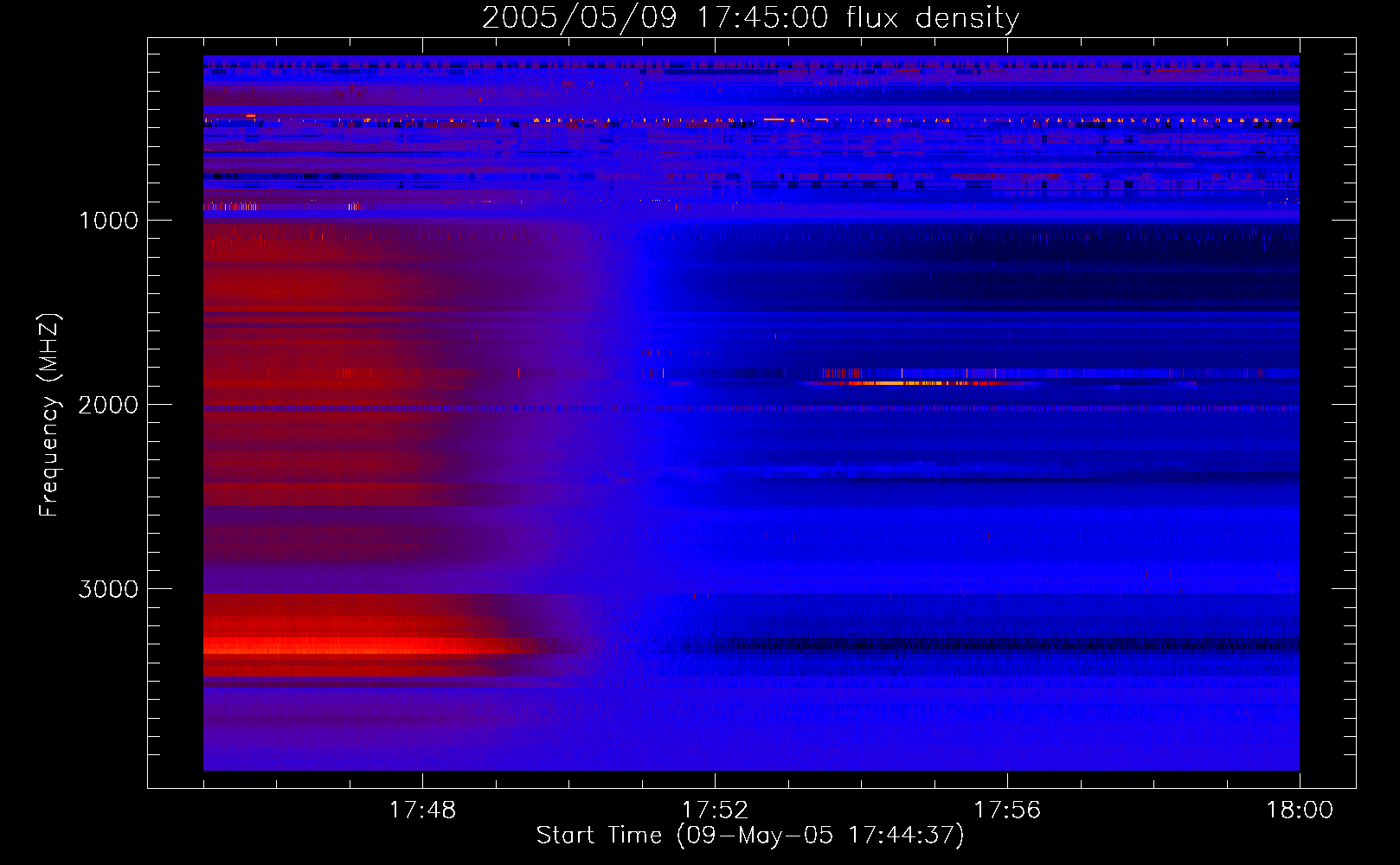The width and height of the screenshot is (1400, 865).
Task: Click the '17:48' time tick label
Action: [422, 811]
